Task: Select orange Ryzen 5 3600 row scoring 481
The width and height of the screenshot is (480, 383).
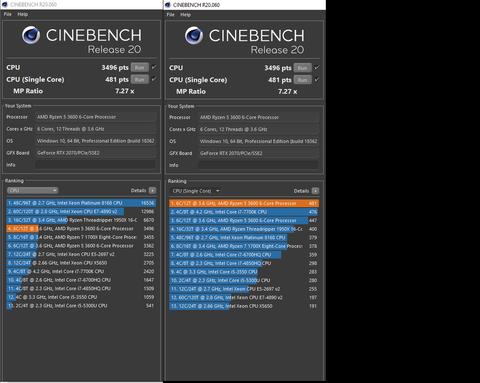Action: (x=244, y=203)
